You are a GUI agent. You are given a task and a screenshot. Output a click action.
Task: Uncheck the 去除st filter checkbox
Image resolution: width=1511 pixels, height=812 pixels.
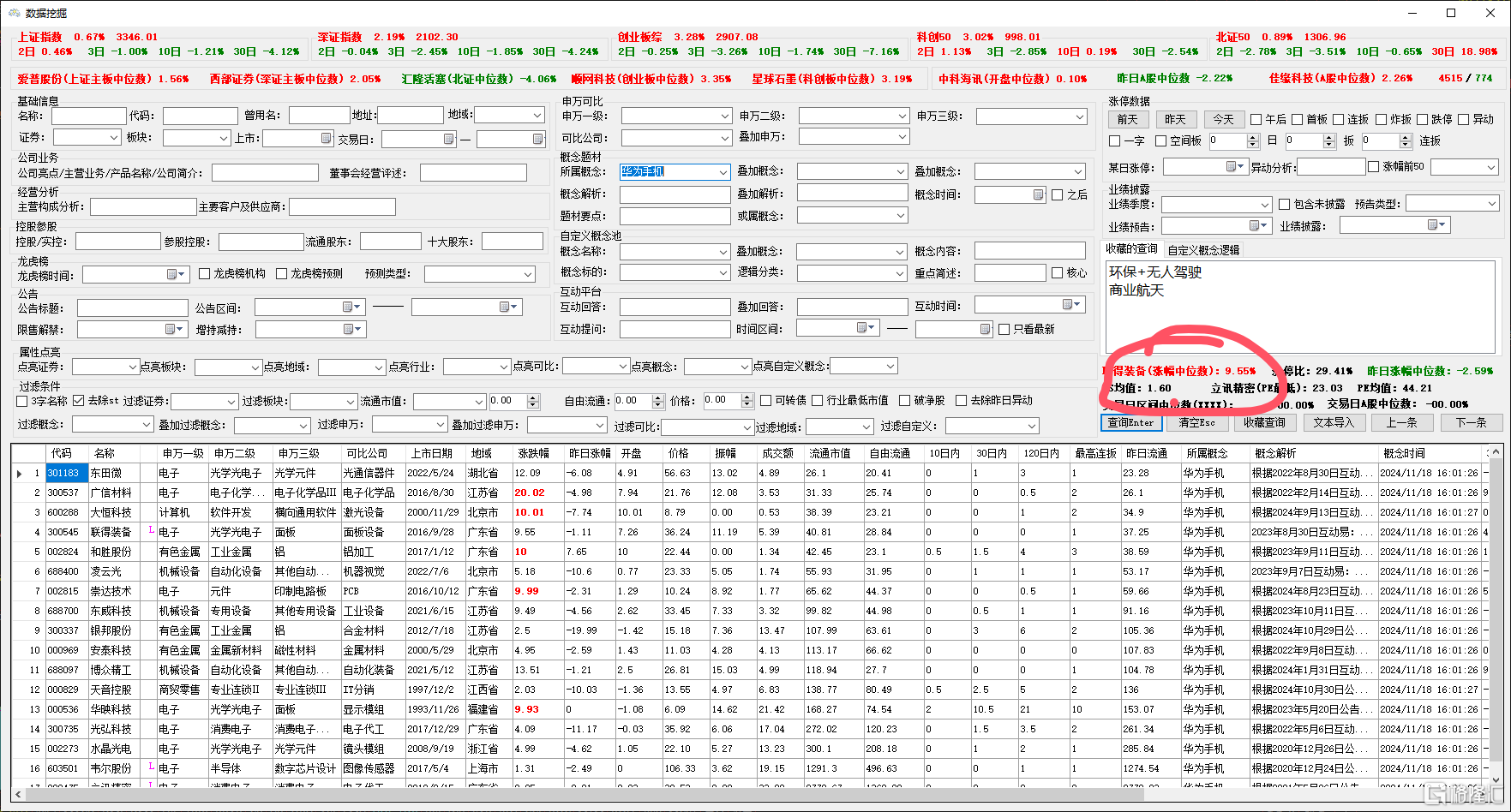point(79,401)
